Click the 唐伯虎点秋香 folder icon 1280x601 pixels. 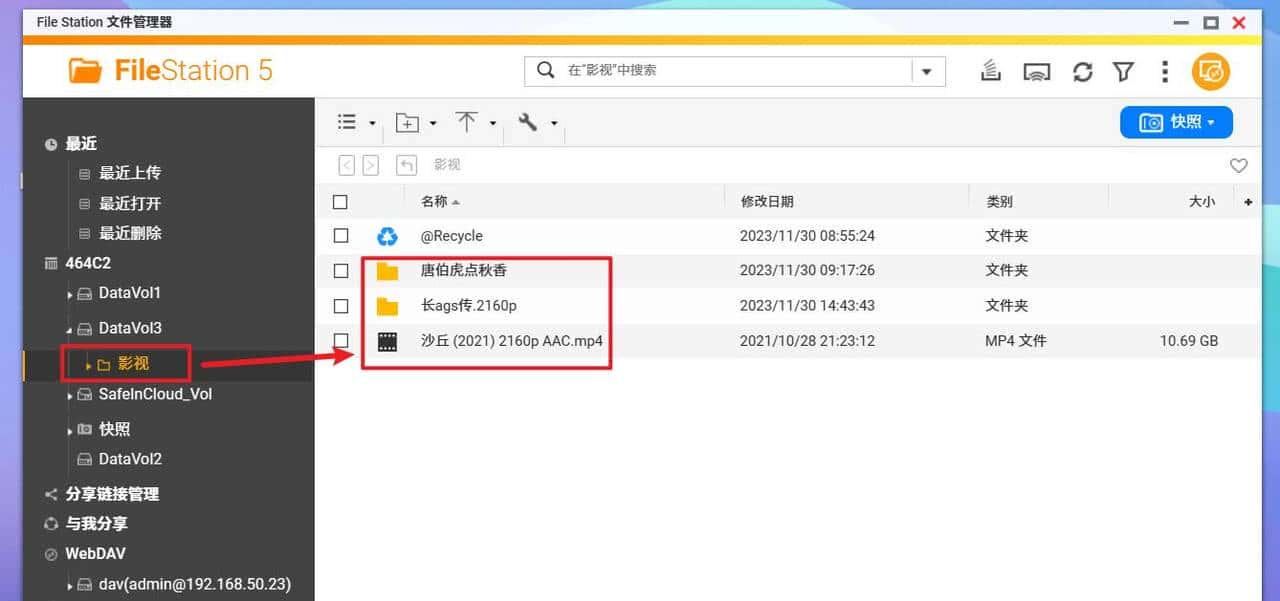tap(387, 271)
